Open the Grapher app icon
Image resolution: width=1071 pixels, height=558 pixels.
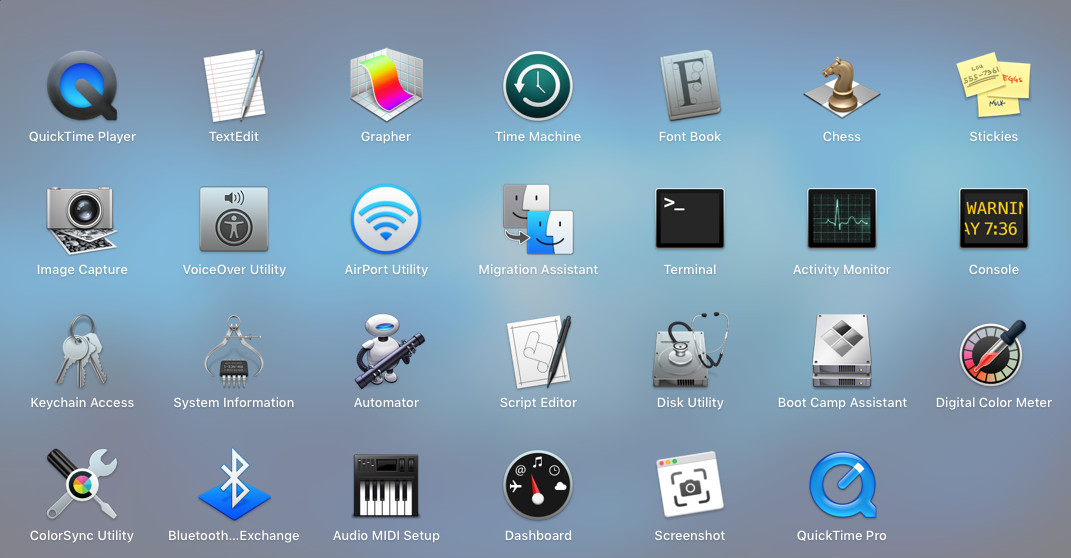[386, 87]
